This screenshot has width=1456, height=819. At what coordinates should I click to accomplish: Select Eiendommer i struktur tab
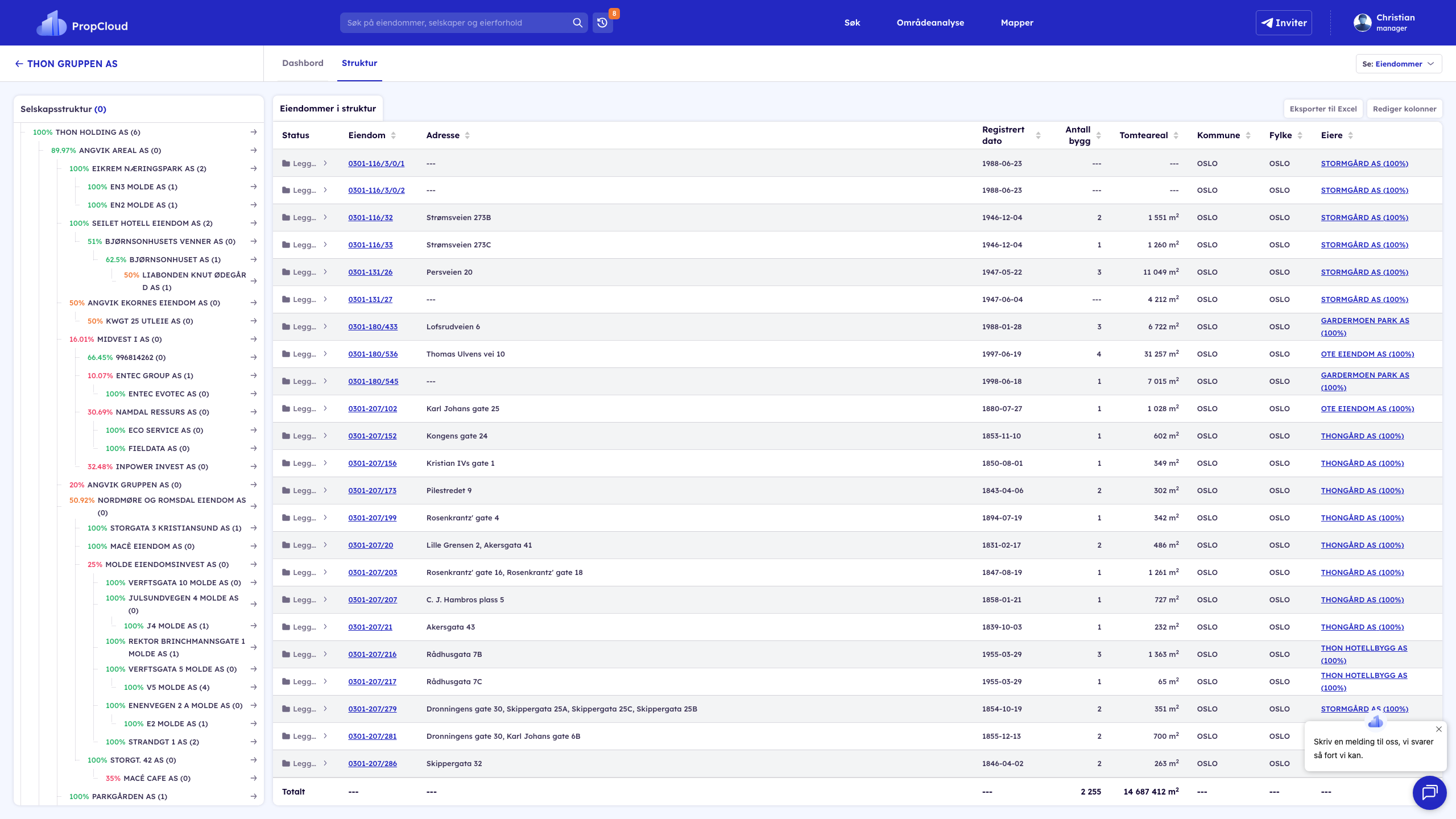coord(328,109)
